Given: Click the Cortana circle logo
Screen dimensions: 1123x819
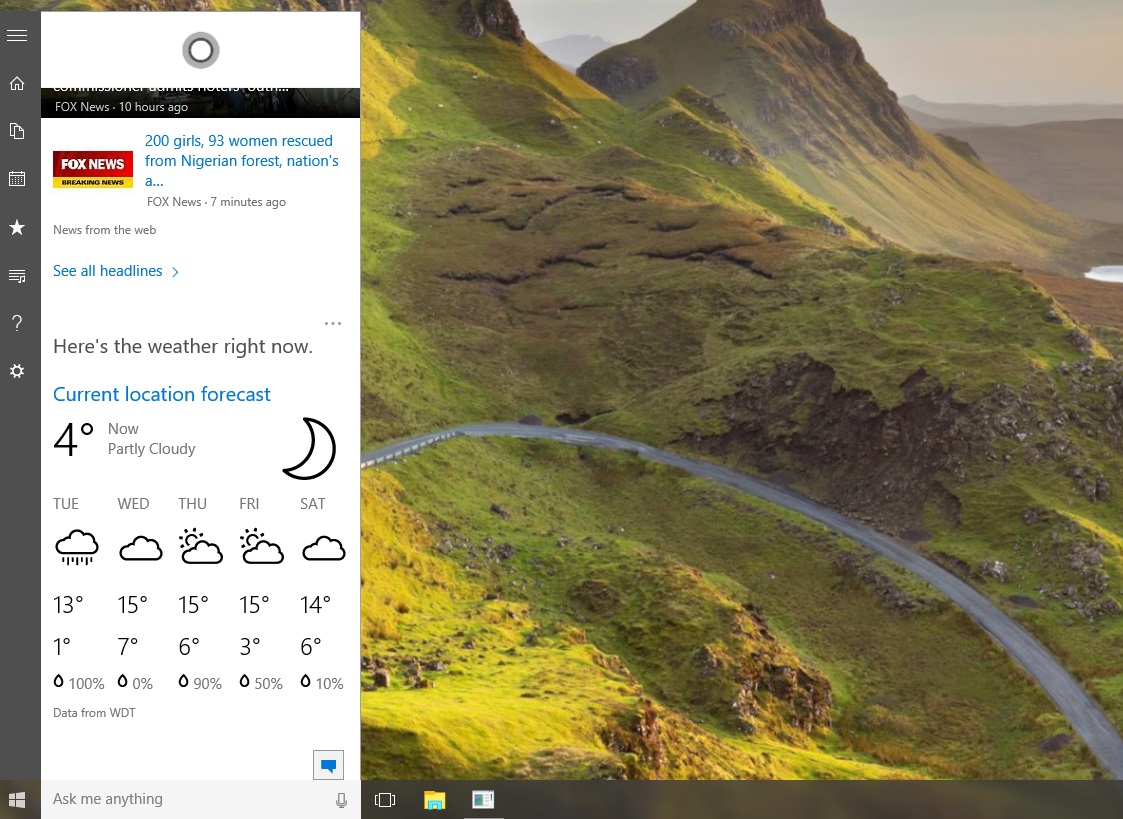Looking at the screenshot, I should [x=200, y=50].
